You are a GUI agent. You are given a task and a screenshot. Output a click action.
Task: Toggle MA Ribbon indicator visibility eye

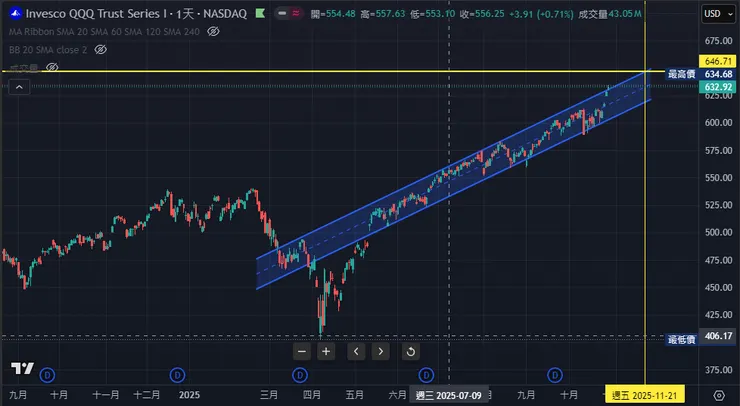[x=213, y=32]
